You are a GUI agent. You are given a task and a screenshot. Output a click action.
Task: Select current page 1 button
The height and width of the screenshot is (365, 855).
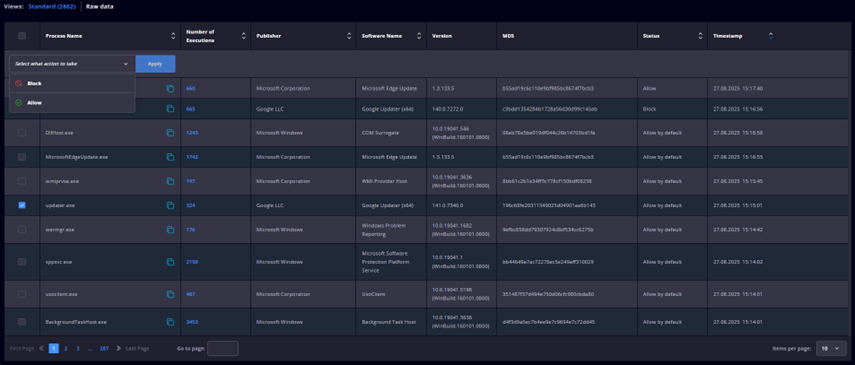(x=54, y=348)
